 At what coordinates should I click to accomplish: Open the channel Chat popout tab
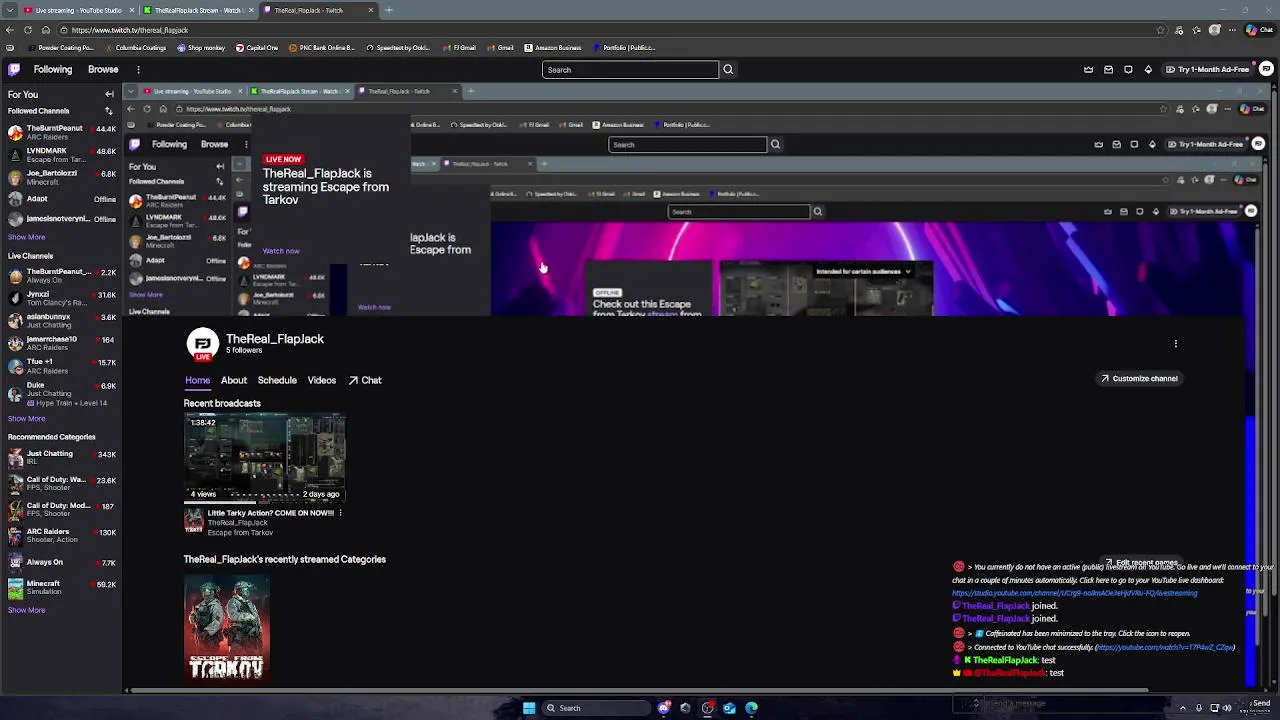(365, 380)
